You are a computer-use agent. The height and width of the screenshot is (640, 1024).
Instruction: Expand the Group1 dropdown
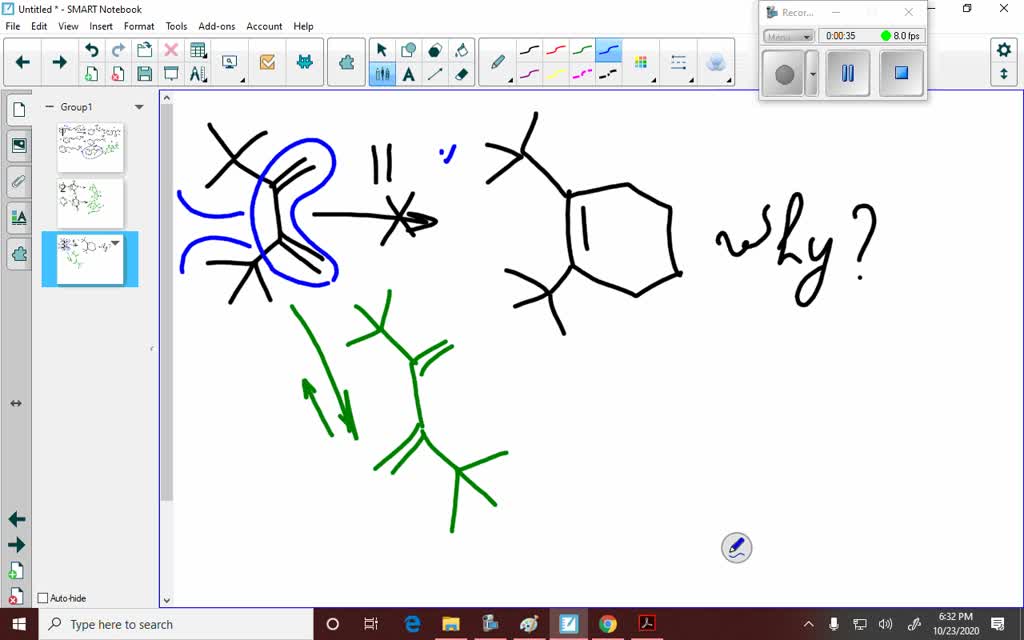point(139,105)
